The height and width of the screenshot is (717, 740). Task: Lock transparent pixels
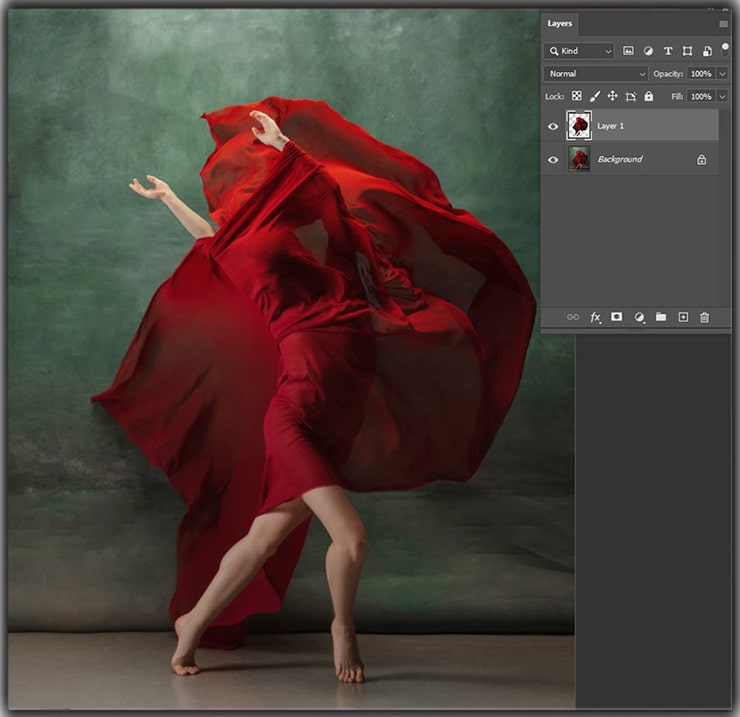[x=577, y=96]
